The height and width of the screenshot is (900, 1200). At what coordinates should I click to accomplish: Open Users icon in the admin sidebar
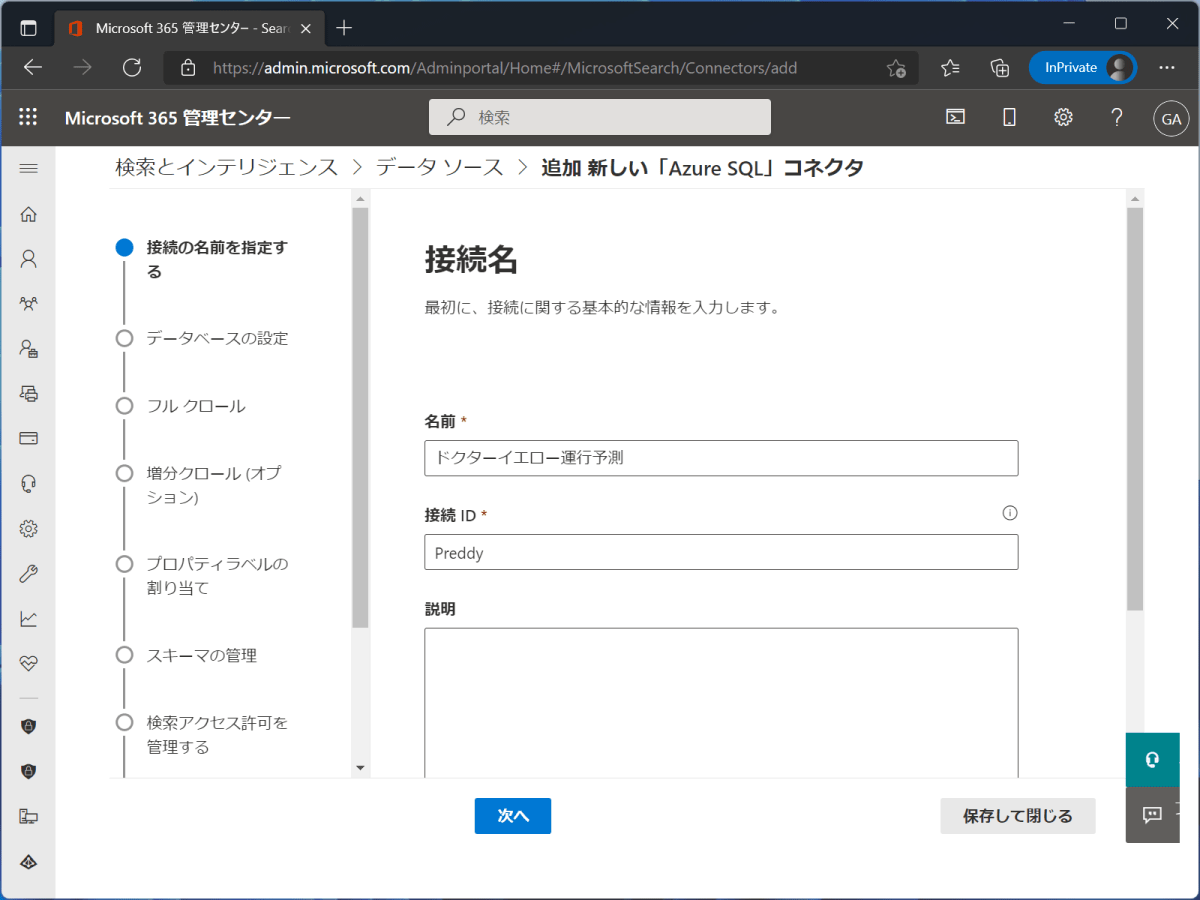pos(28,259)
